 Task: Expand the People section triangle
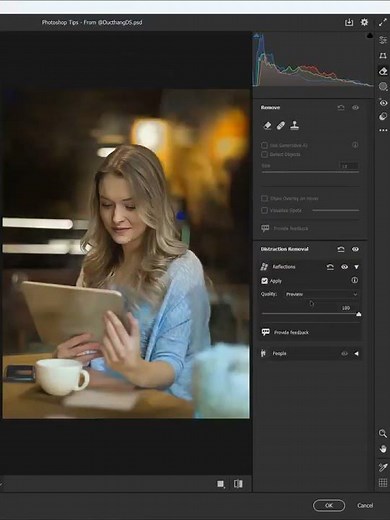[x=356, y=354]
